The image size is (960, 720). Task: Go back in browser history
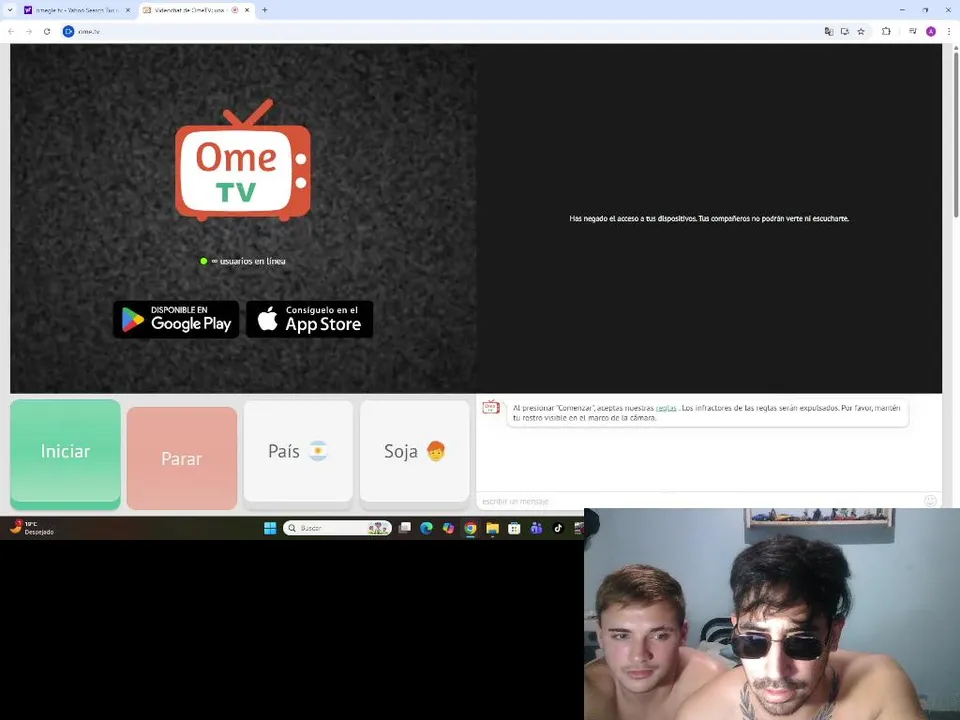coord(11,31)
